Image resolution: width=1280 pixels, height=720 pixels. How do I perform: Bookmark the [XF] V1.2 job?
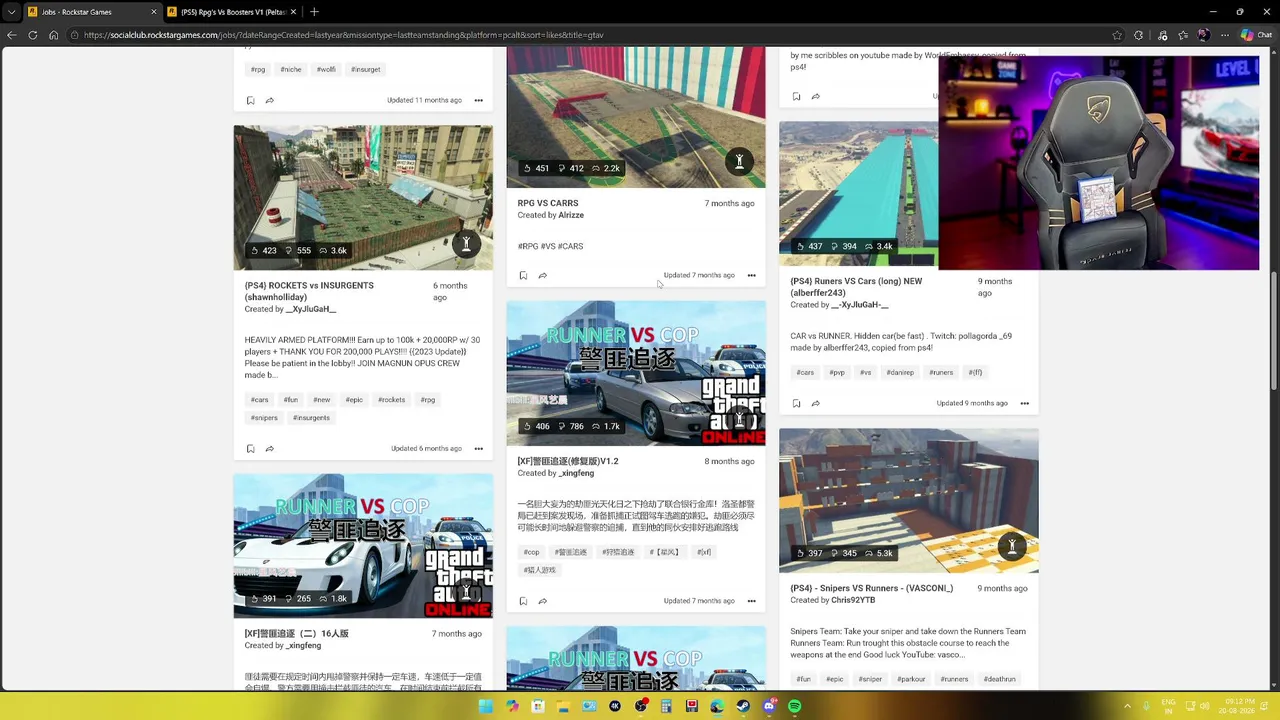(523, 602)
